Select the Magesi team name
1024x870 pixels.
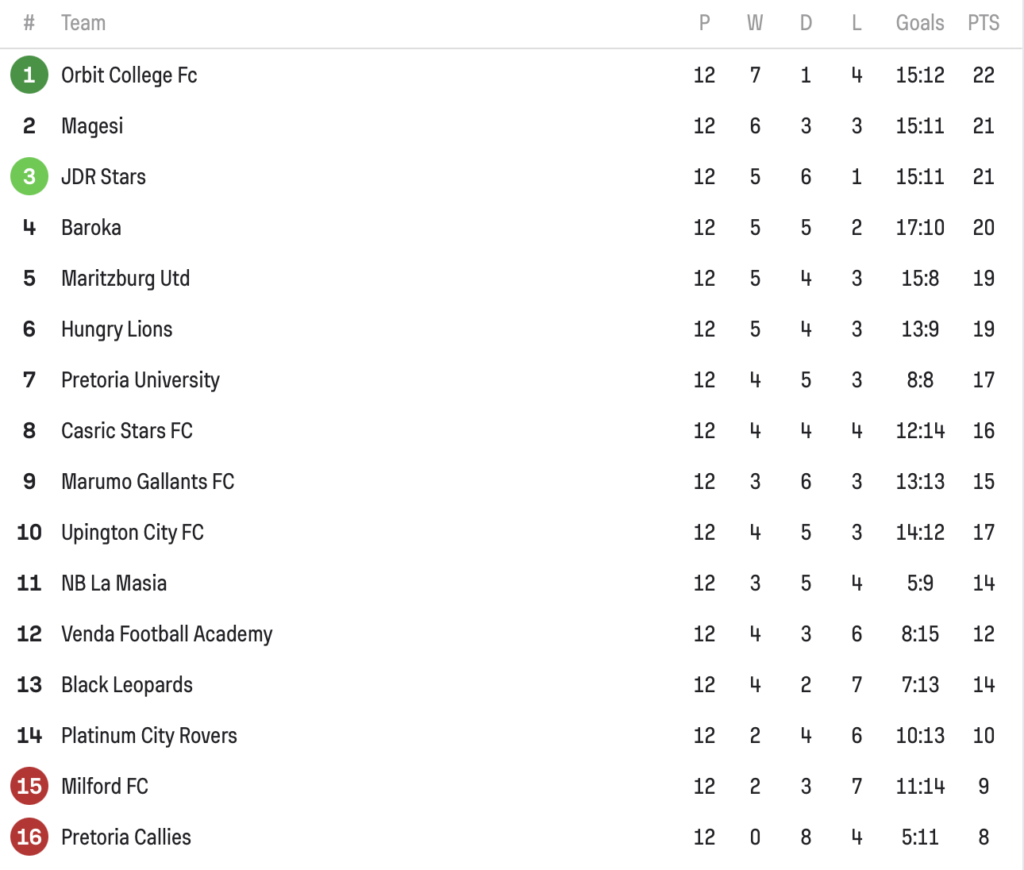point(92,126)
